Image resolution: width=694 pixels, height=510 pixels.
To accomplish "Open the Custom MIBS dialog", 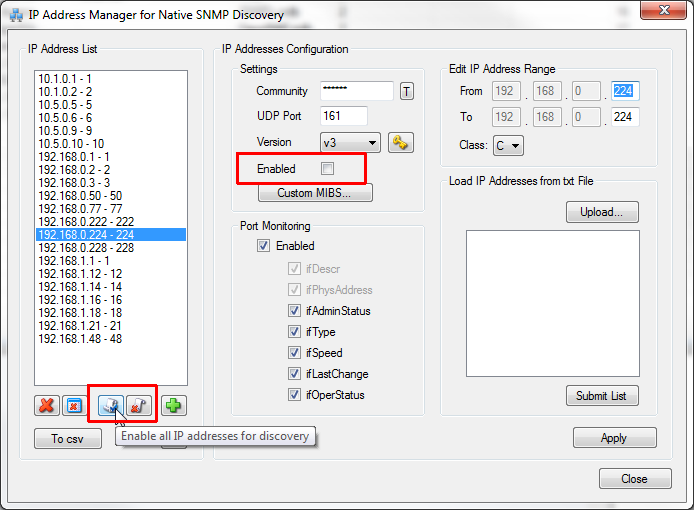I will point(315,192).
